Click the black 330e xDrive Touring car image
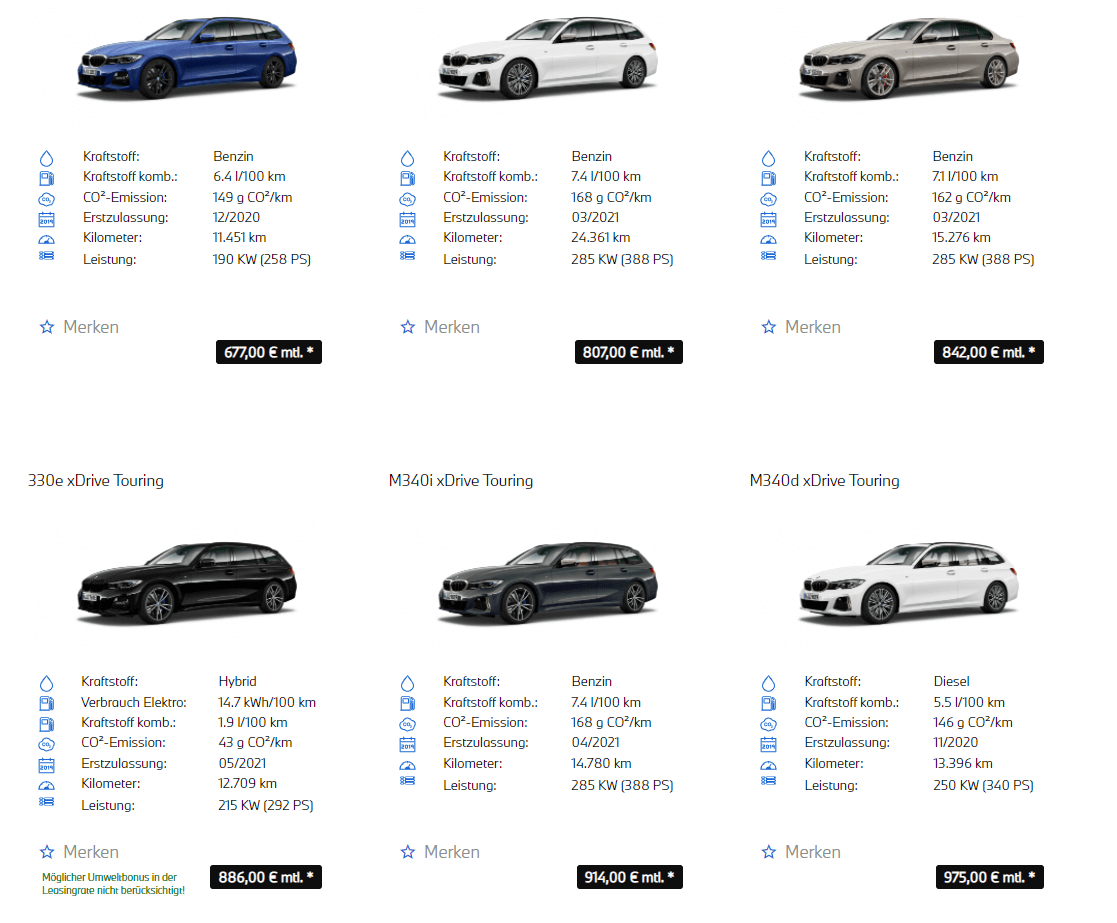The width and height of the screenshot is (1117, 923). pyautogui.click(x=187, y=584)
